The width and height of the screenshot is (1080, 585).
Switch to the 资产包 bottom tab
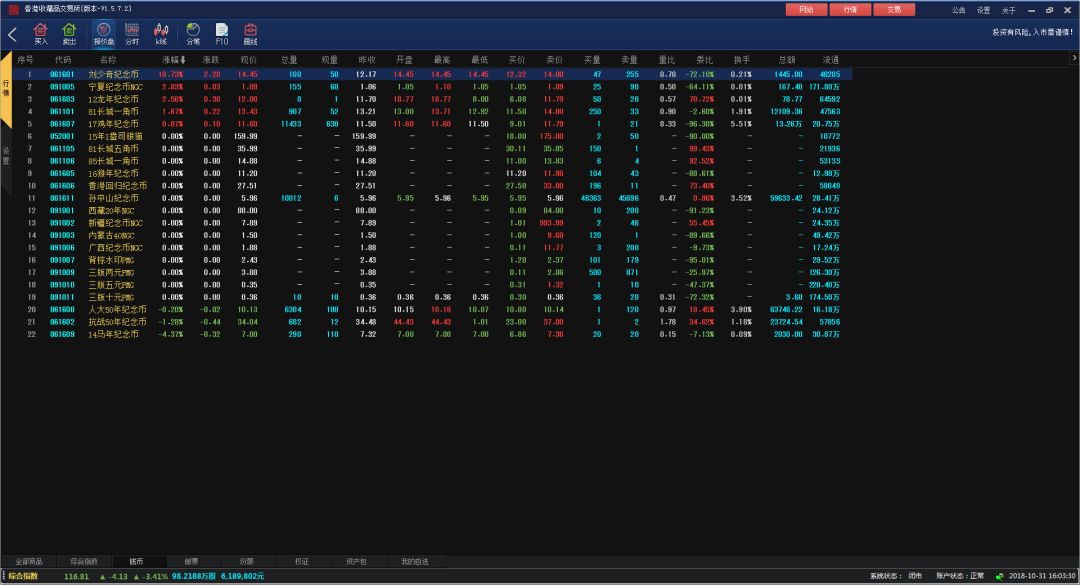point(356,562)
